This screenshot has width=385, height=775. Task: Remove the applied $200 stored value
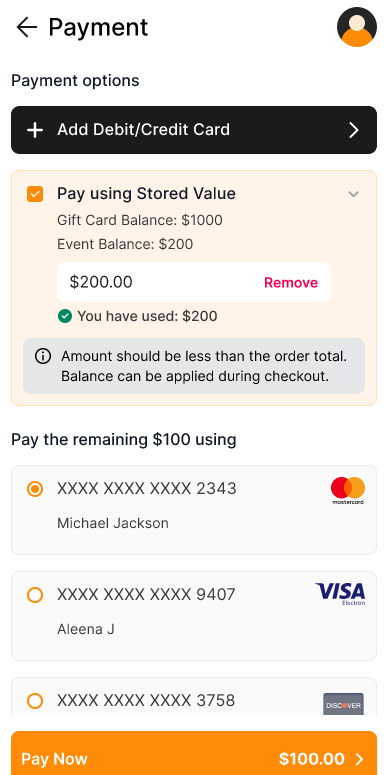[291, 283]
